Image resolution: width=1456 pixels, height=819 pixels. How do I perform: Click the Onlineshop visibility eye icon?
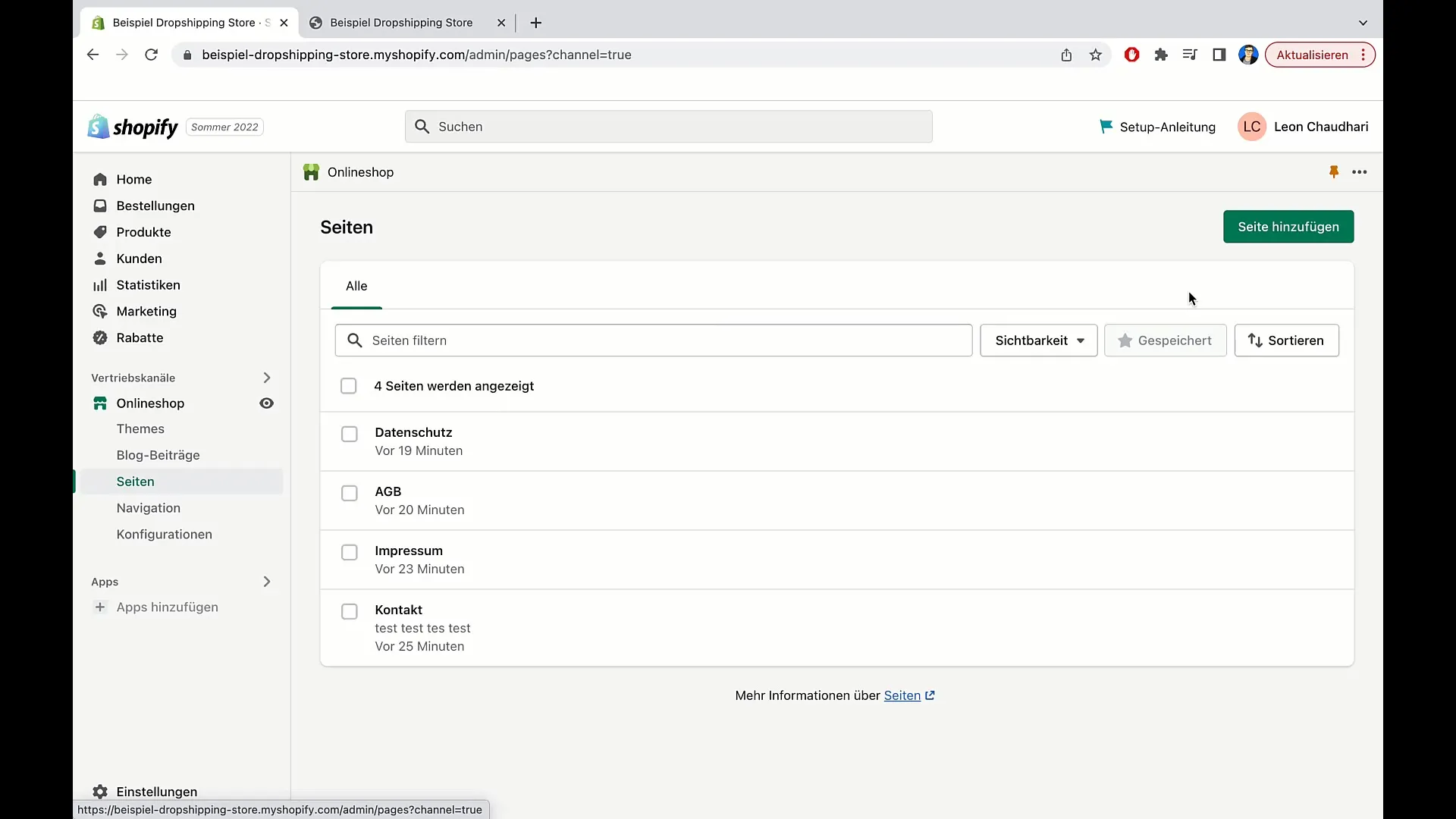coord(267,403)
